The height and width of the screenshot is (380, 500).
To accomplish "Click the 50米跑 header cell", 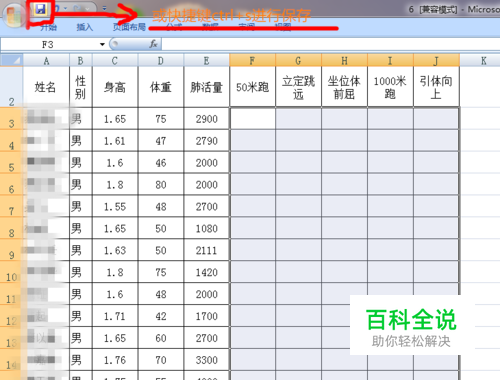I will (x=252, y=87).
